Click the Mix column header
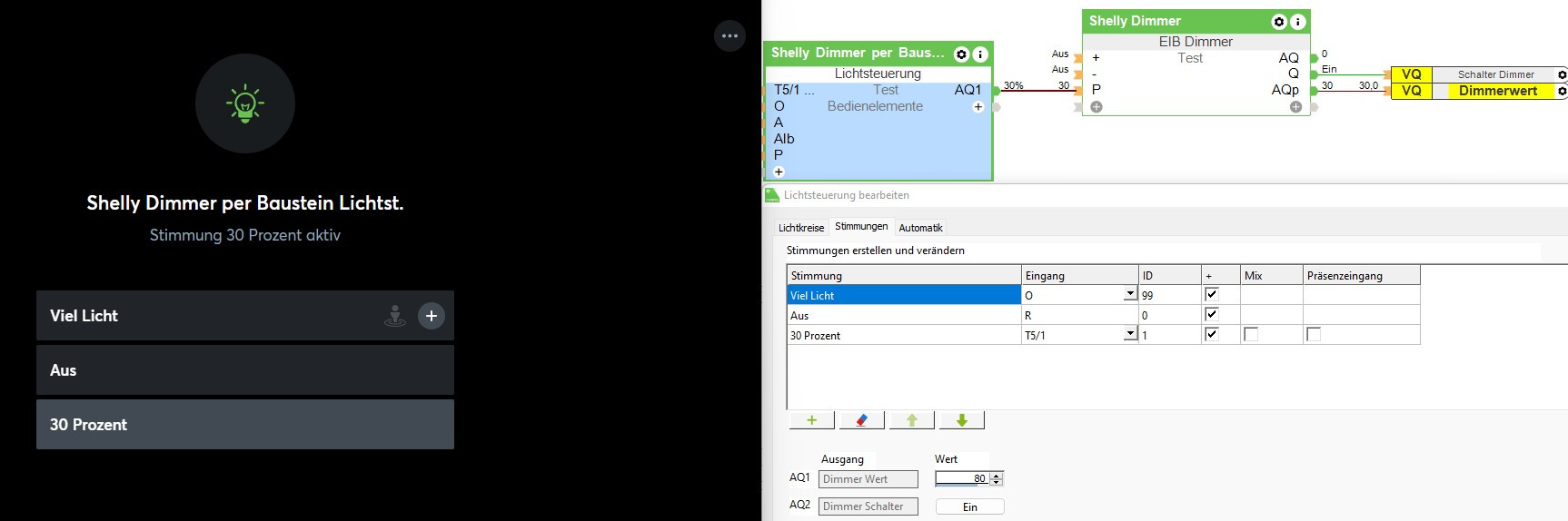1568x521 pixels. click(1271, 275)
